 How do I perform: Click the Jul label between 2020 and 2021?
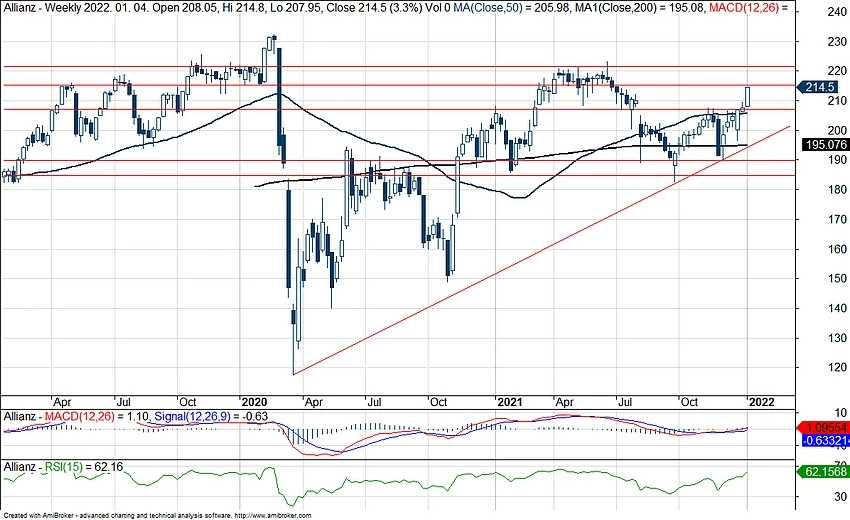pos(374,402)
